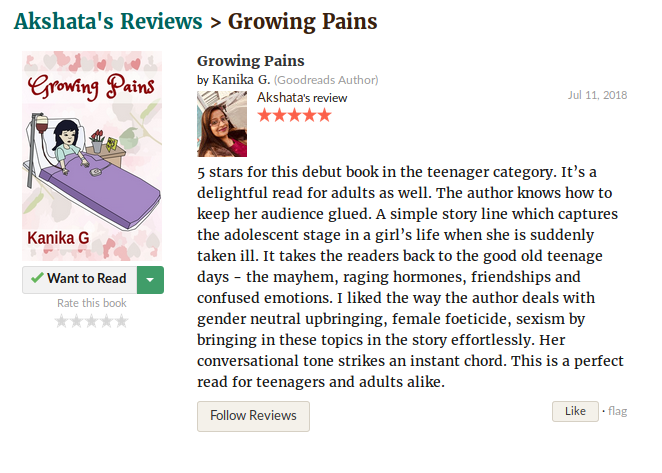662x473 pixels.
Task: Open the Akshata's Reviews breadcrumb link
Action: tap(108, 21)
